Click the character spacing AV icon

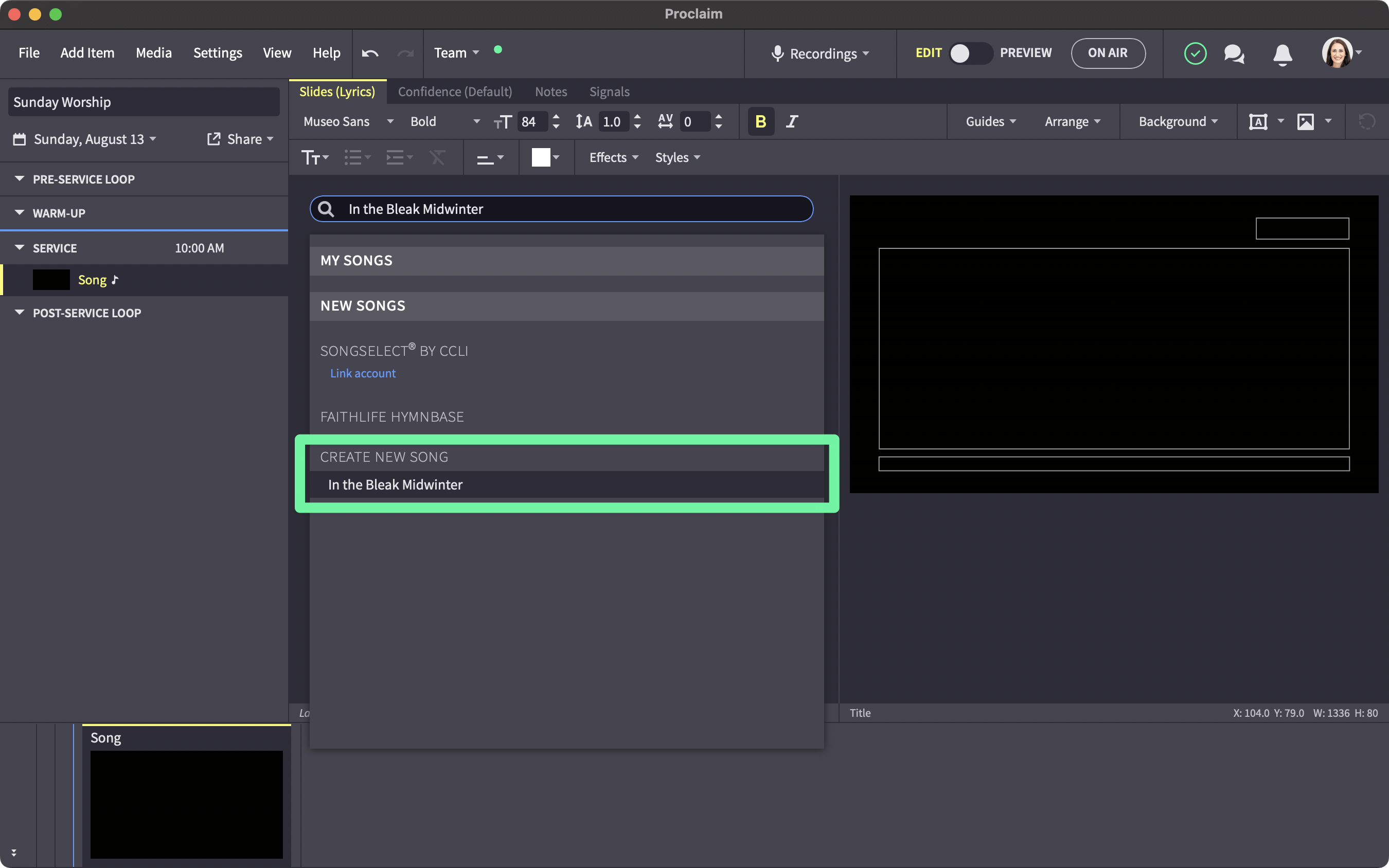(666, 121)
